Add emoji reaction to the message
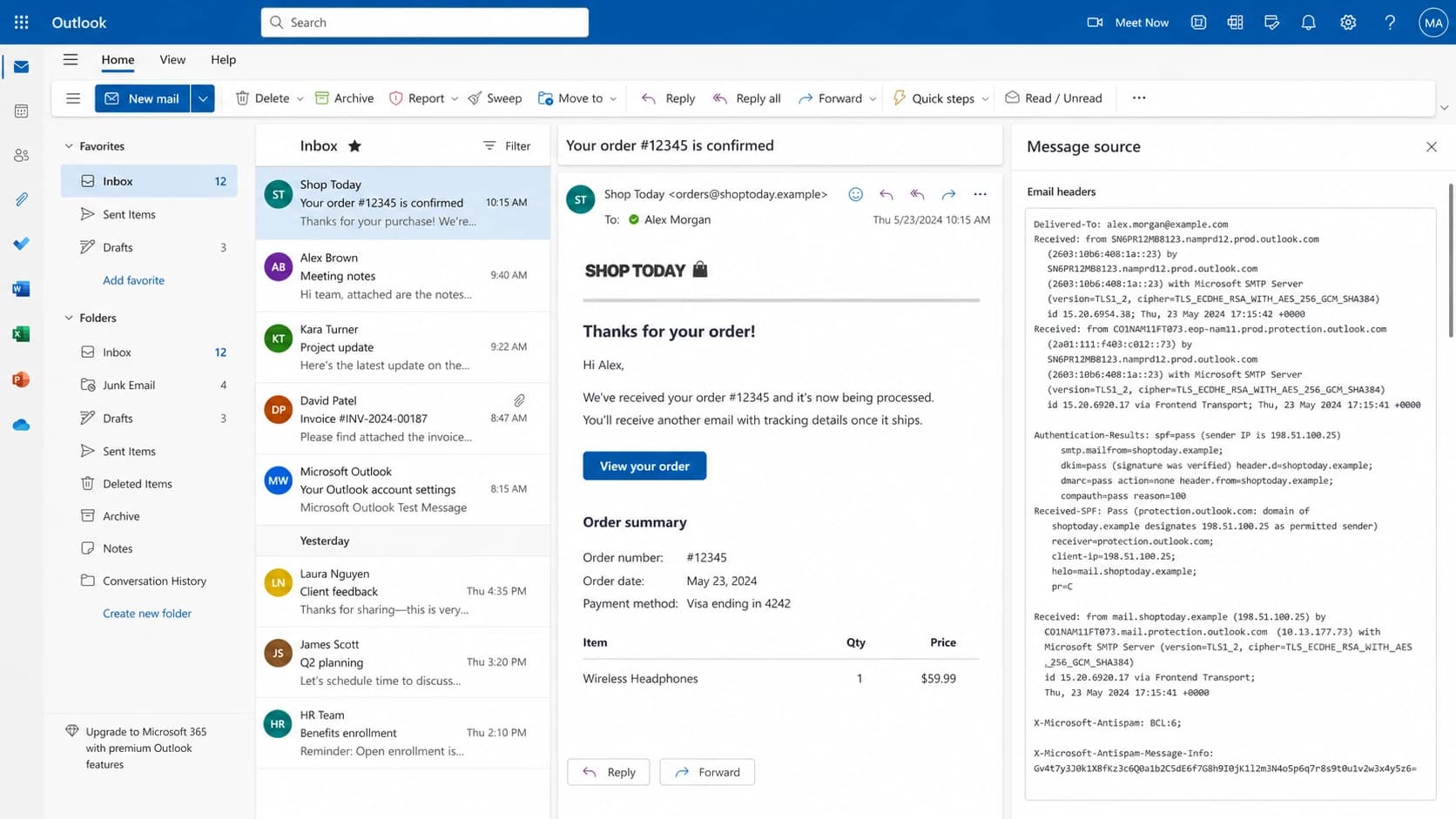Image resolution: width=1456 pixels, height=819 pixels. [855, 194]
